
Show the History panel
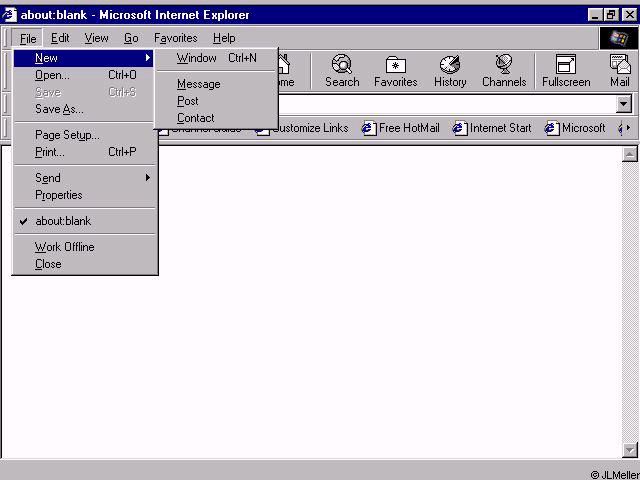tap(450, 71)
